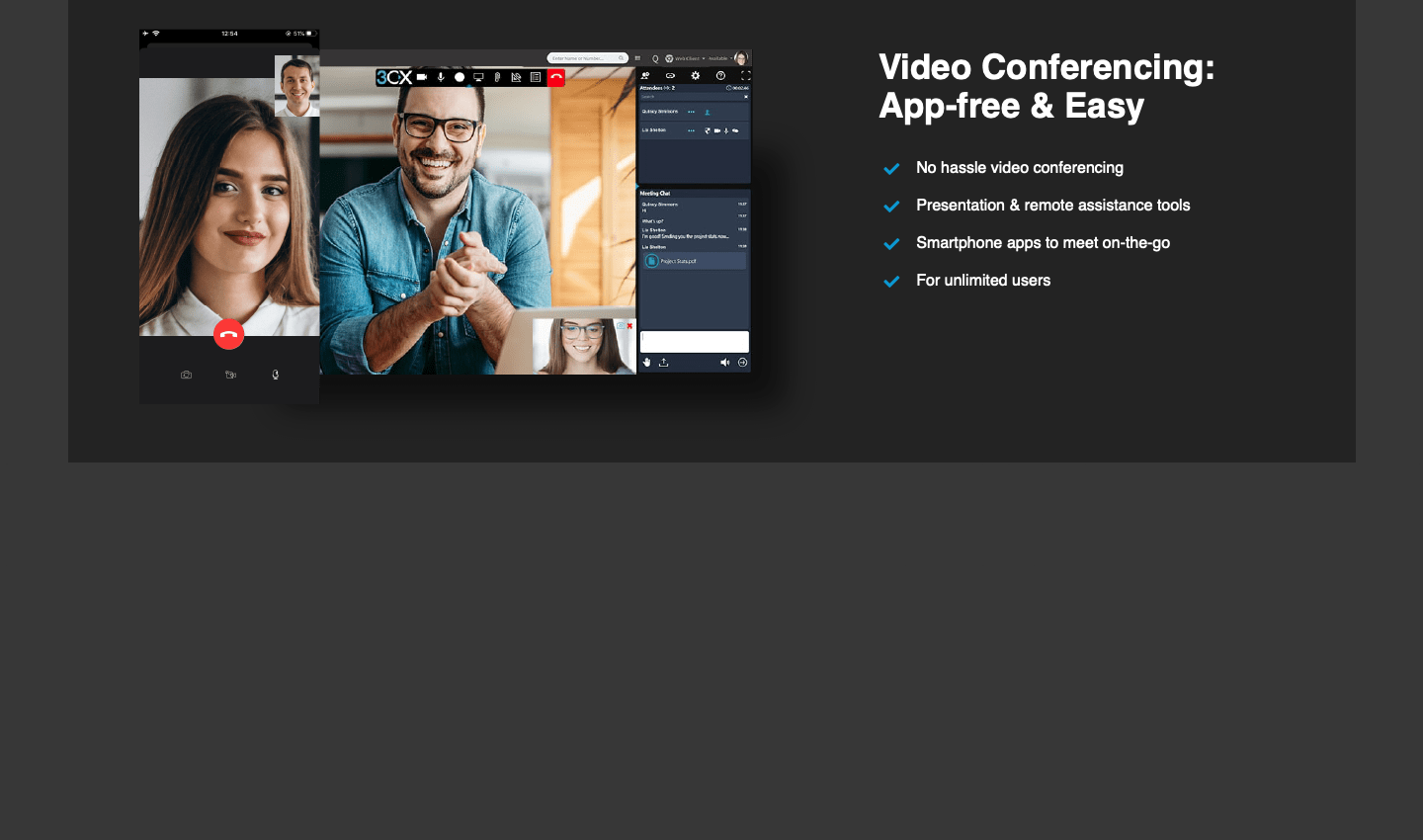Open the Available status dropdown

[720, 58]
